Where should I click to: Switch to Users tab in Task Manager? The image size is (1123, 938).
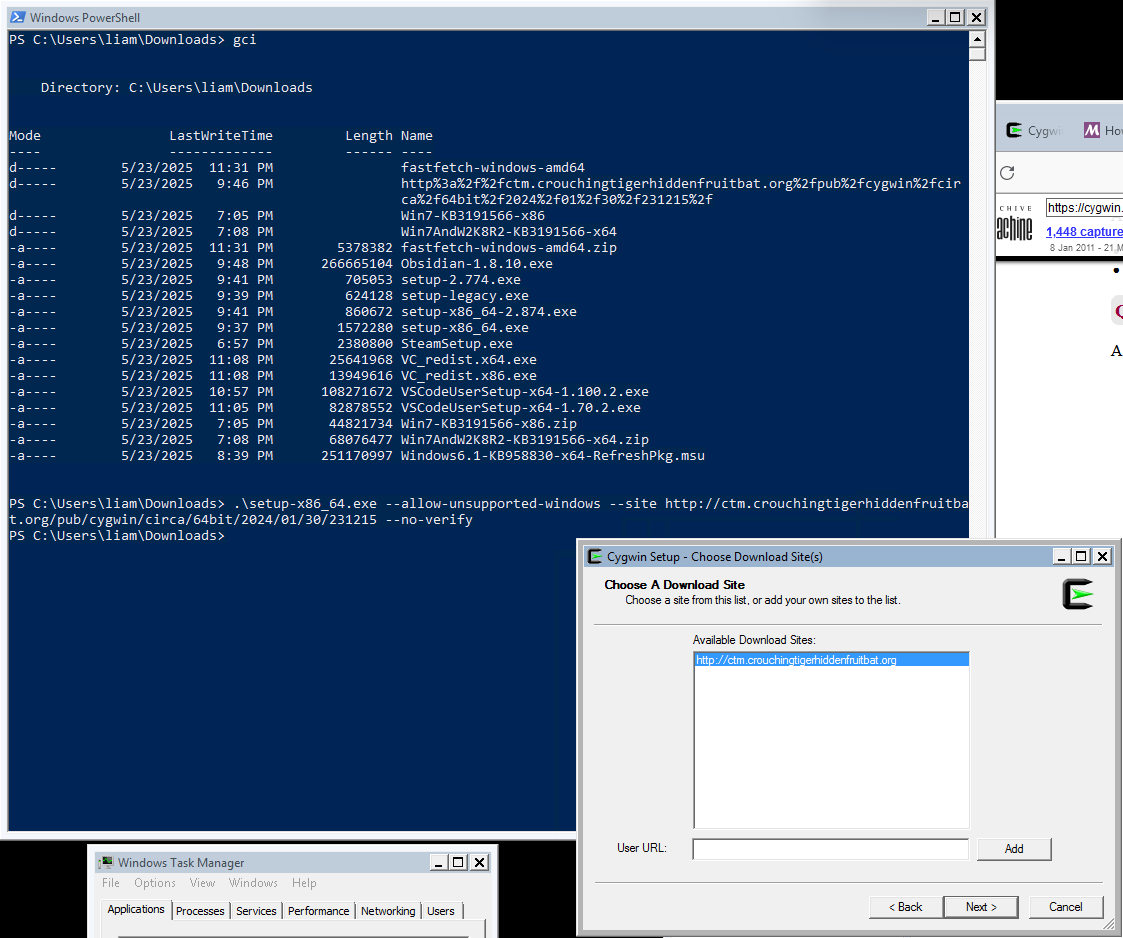pos(440,911)
